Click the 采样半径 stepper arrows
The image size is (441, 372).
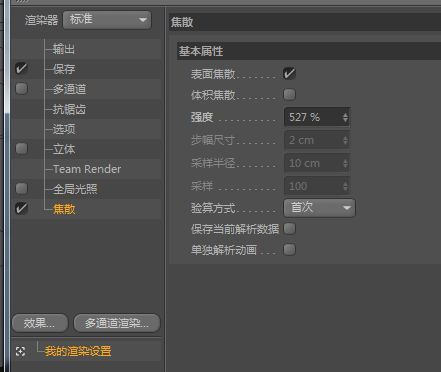[x=345, y=163]
